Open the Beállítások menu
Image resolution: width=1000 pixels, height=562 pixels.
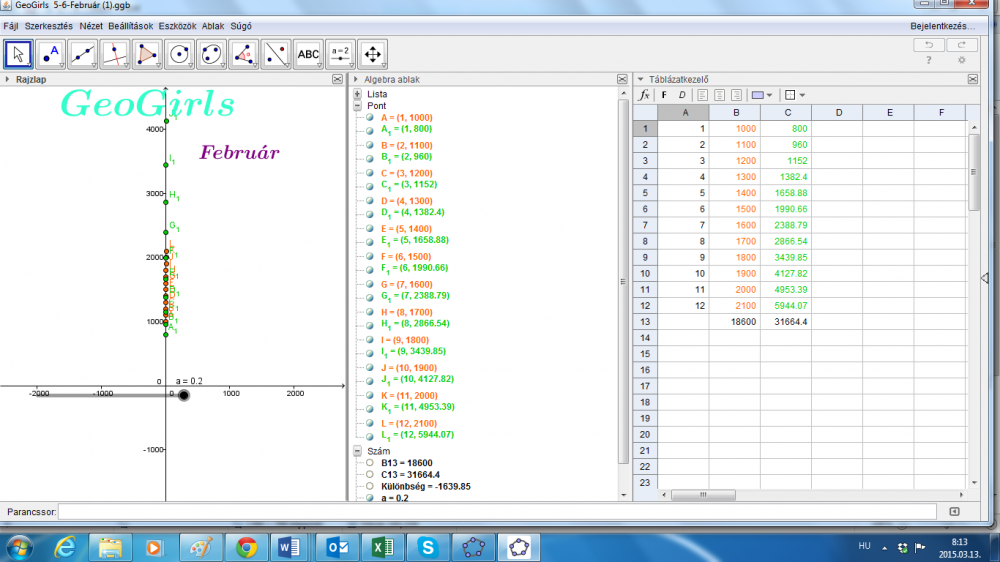click(x=131, y=25)
